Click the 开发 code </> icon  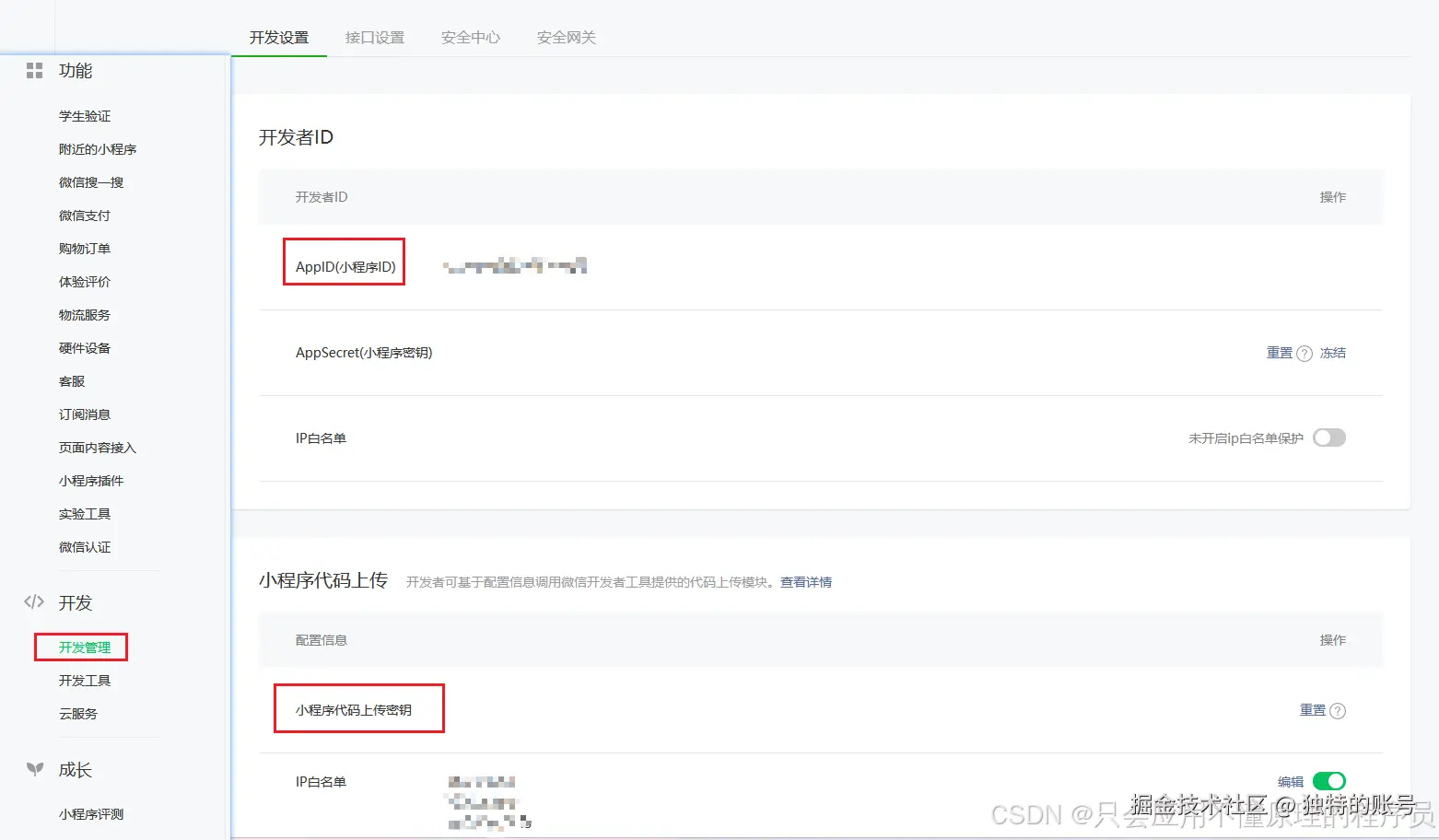pyautogui.click(x=33, y=602)
